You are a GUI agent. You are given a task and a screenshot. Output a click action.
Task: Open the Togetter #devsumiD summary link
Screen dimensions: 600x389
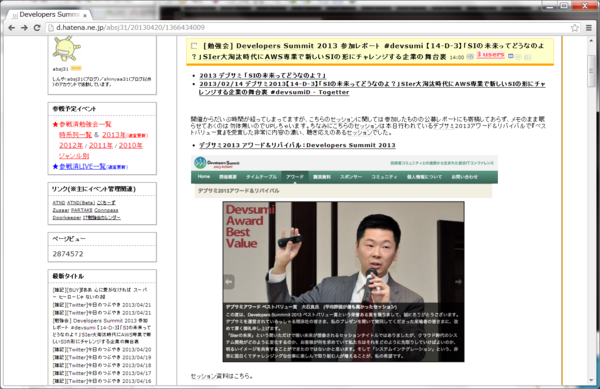tap(372, 88)
